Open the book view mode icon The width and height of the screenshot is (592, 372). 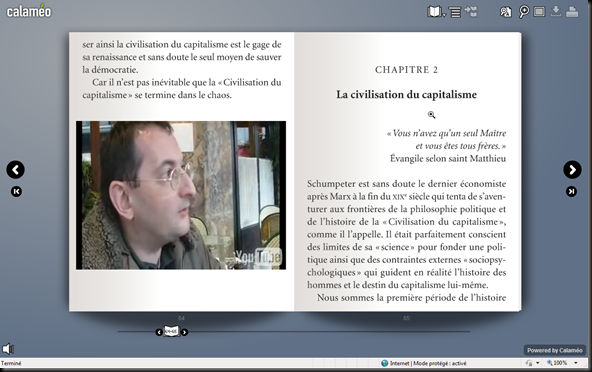tap(434, 12)
